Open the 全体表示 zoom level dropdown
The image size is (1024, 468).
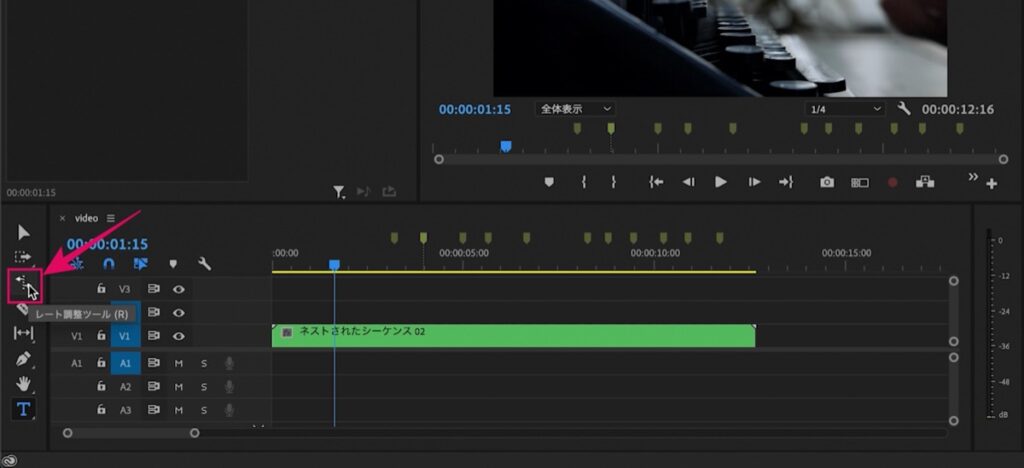[575, 109]
